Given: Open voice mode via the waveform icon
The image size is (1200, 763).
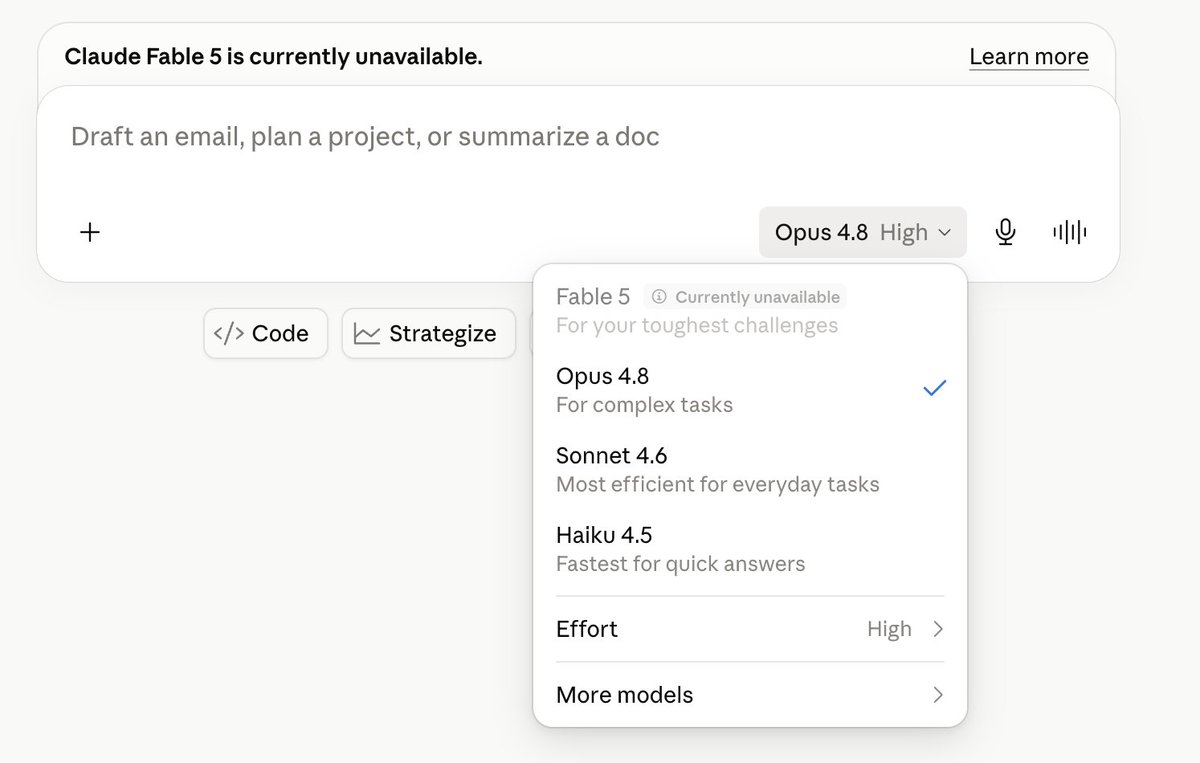Looking at the screenshot, I should 1069,232.
